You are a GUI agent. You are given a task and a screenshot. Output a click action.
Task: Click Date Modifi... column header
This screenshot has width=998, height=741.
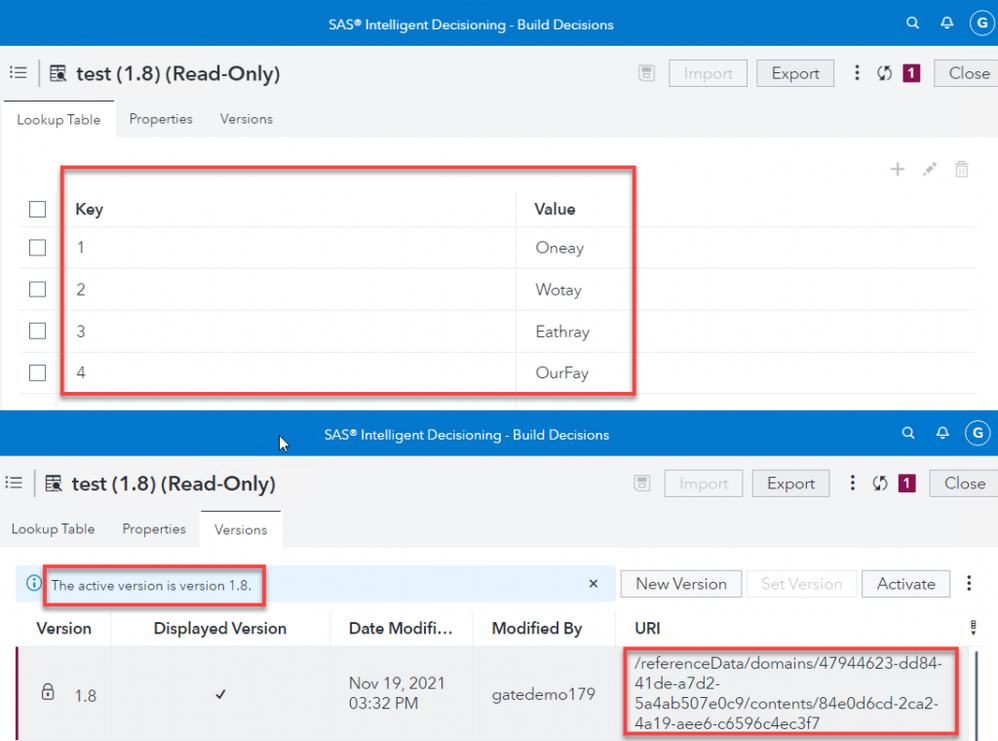pyautogui.click(x=400, y=628)
